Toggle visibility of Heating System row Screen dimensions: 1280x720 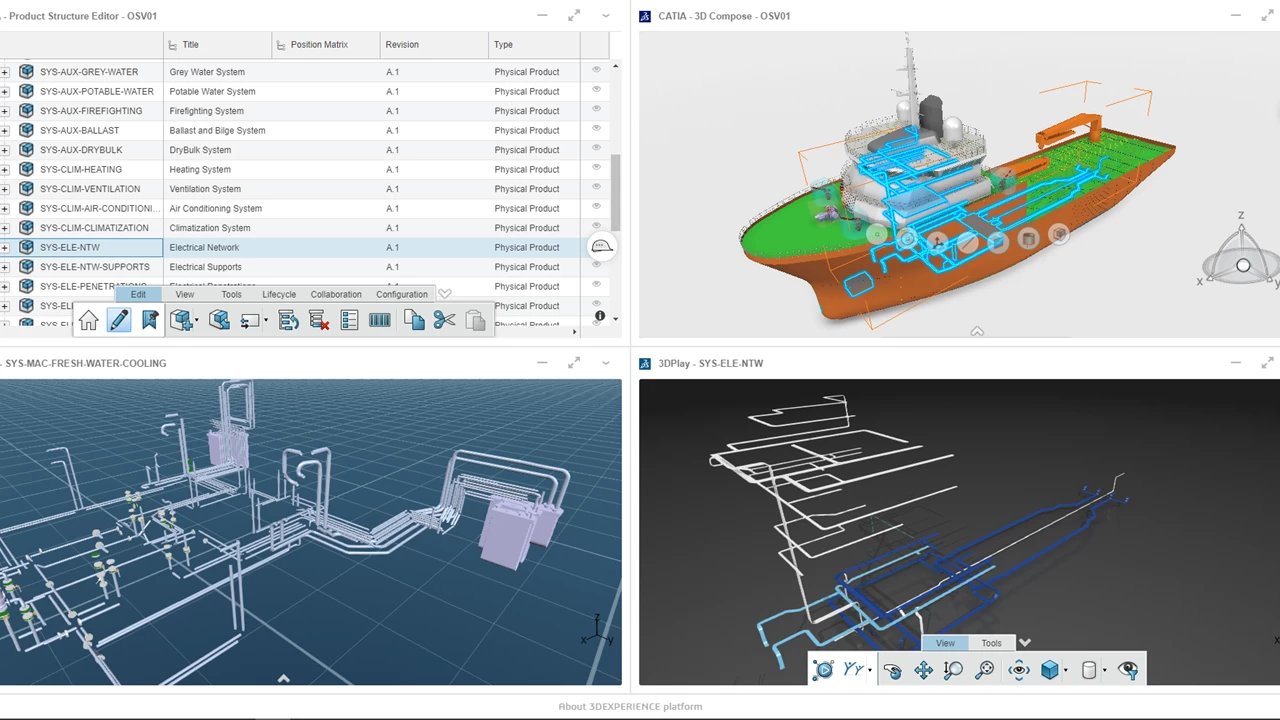click(x=596, y=169)
